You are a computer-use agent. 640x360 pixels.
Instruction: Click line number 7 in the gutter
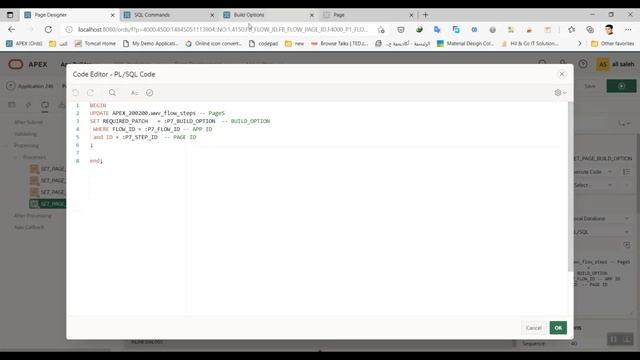(78, 153)
